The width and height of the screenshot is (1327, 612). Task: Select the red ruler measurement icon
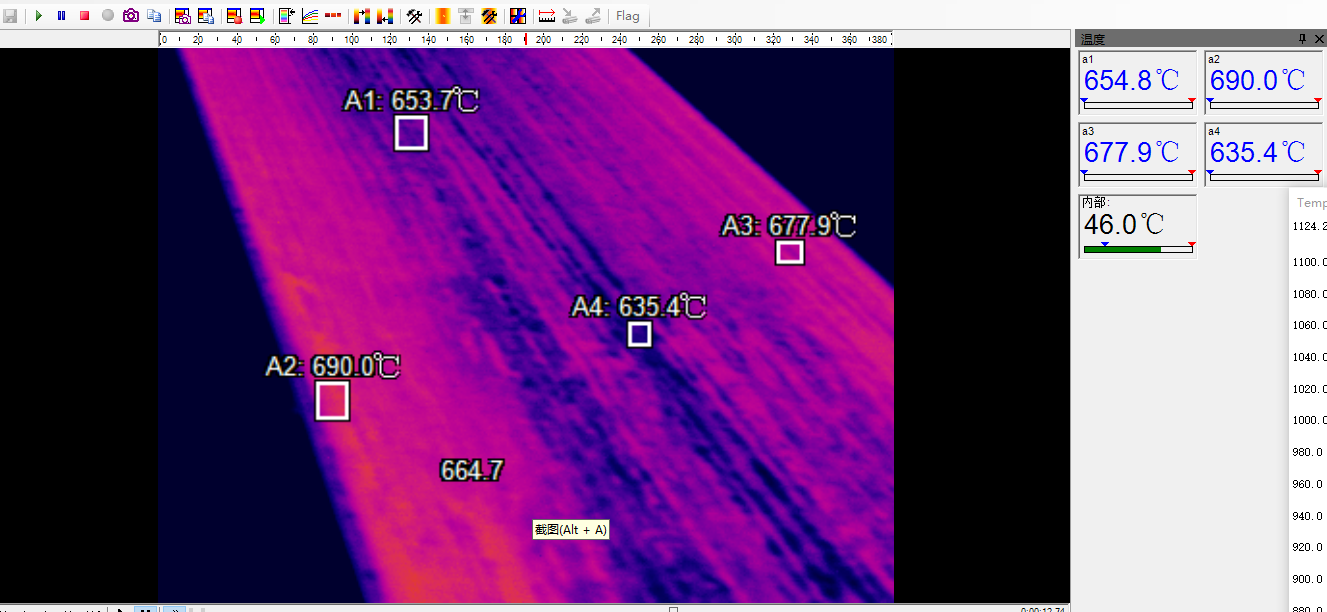[x=547, y=16]
